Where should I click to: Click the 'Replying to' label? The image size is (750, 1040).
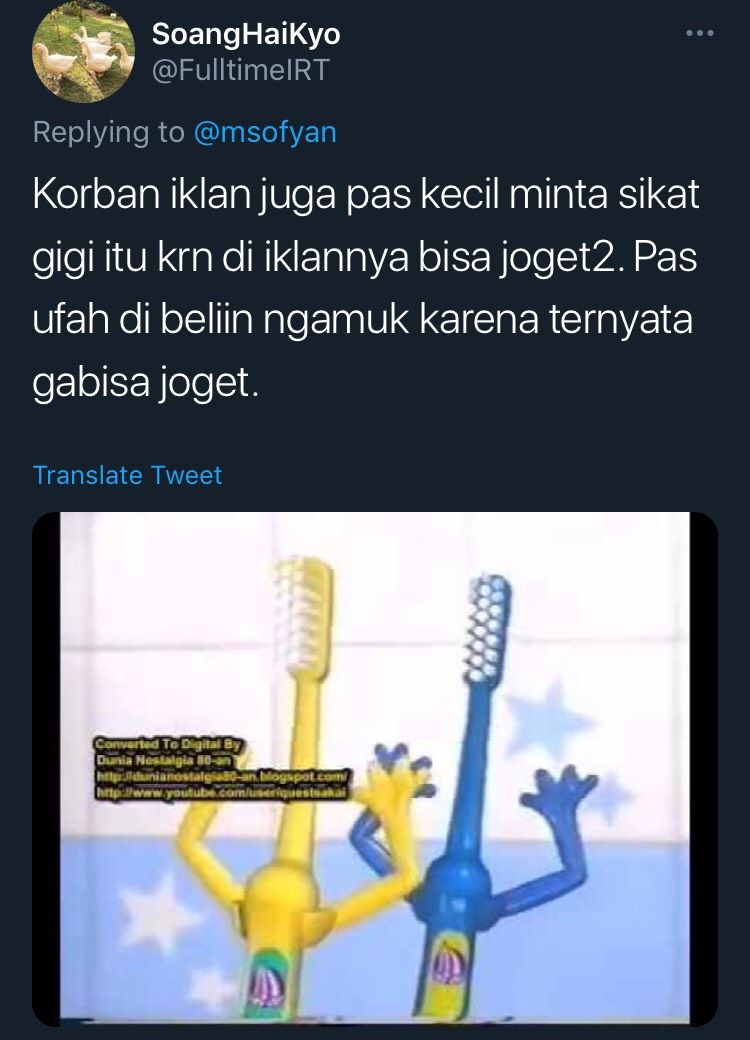tap(109, 132)
